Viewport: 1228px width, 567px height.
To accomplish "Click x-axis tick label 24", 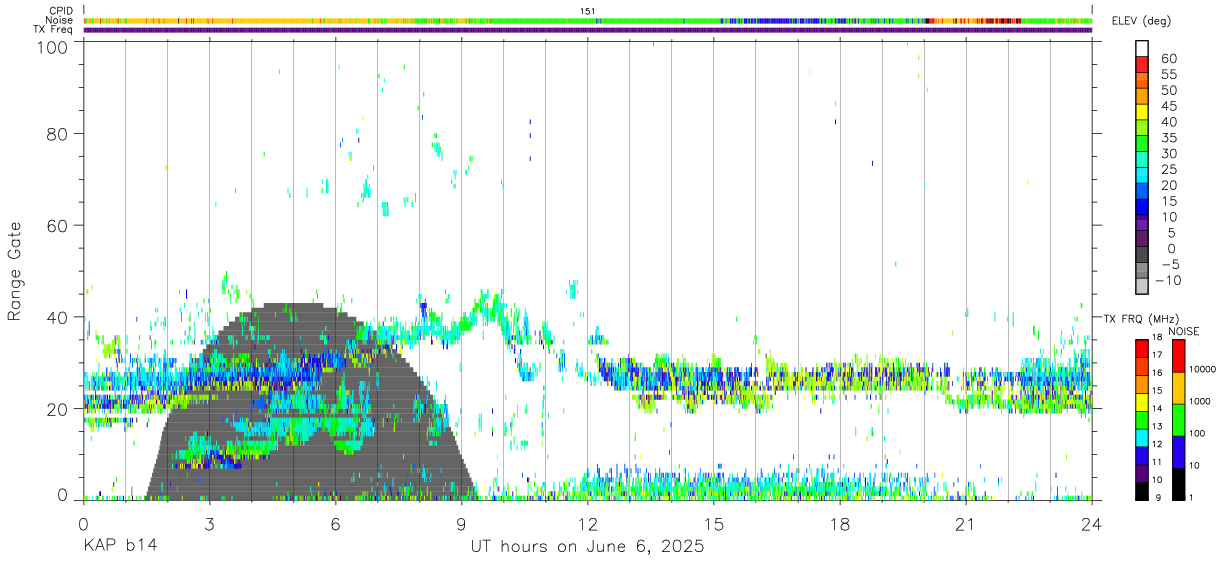I will coord(1092,524).
